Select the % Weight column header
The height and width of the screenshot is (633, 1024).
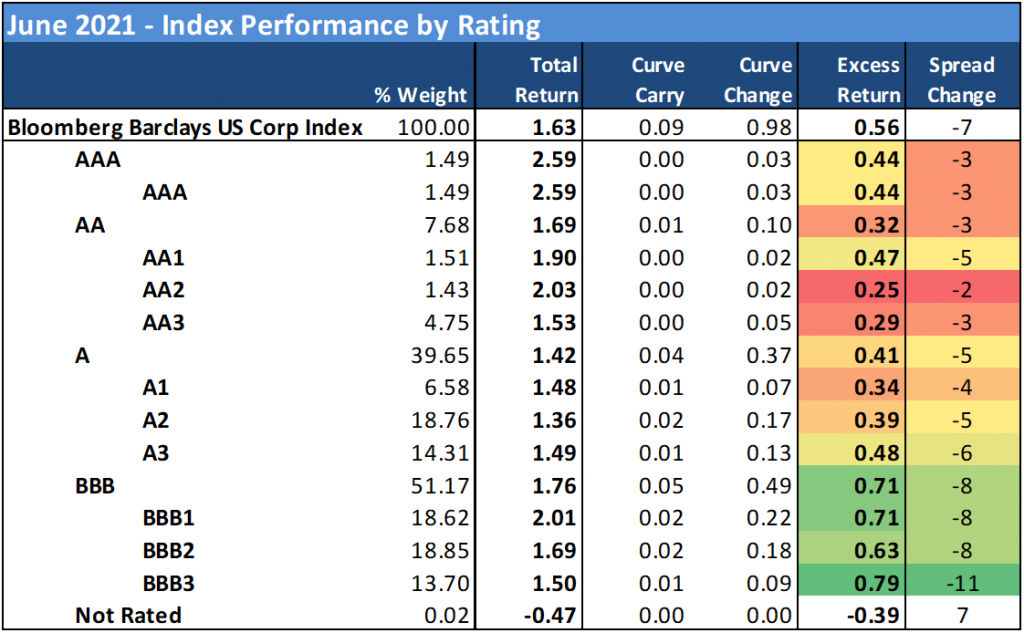[421, 95]
